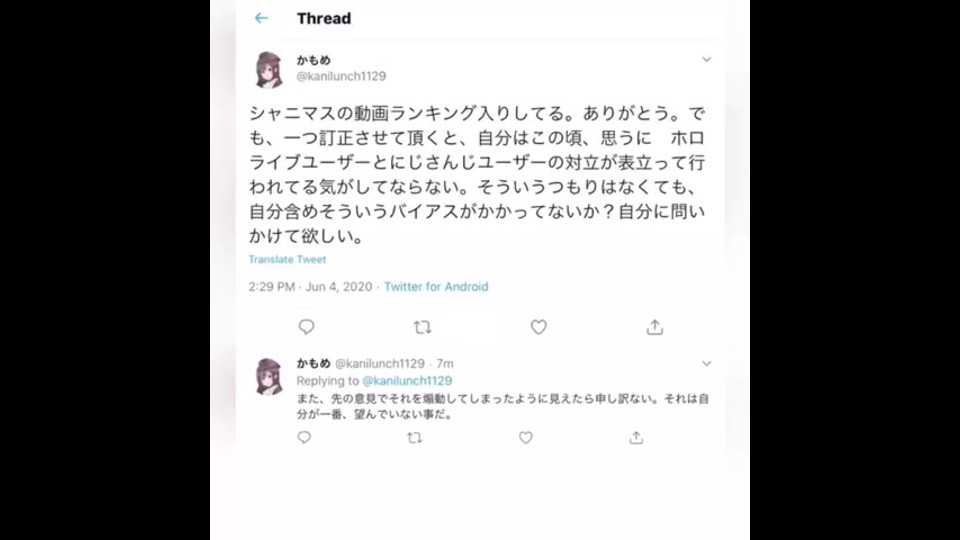The image size is (960, 540).
Task: Expand options chevron on the reply tweet
Action: point(707,363)
